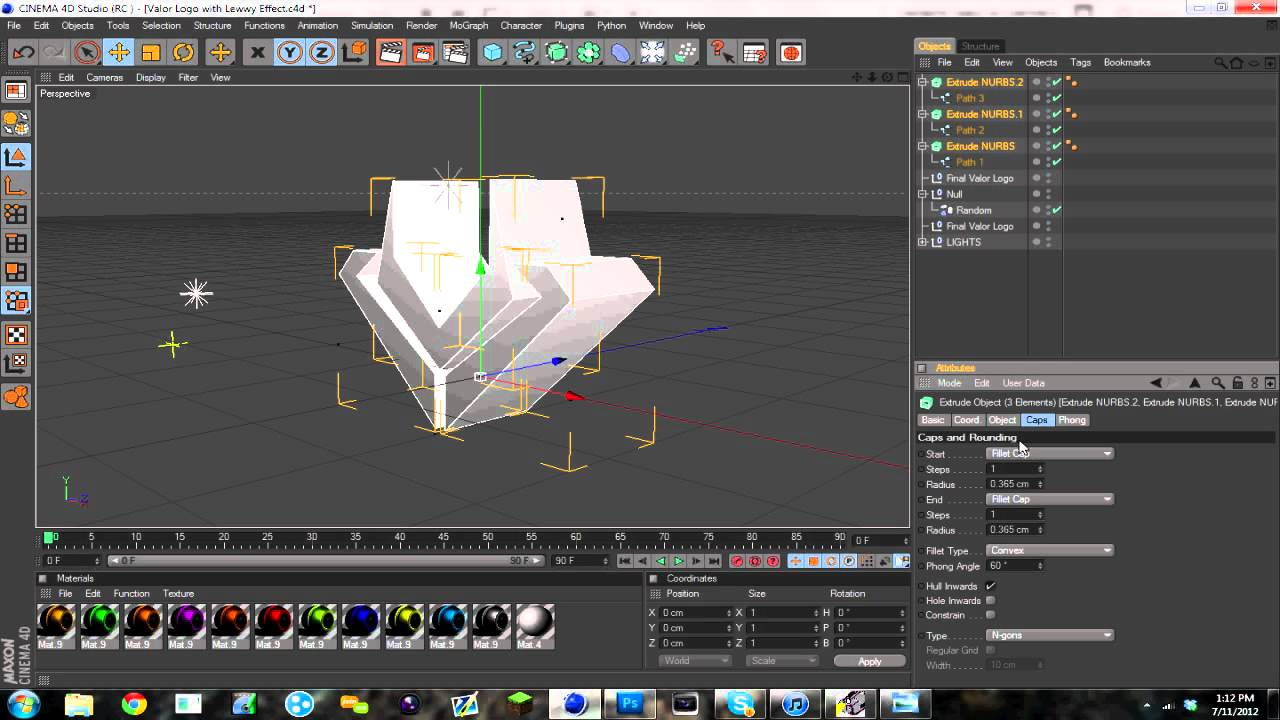This screenshot has height=720, width=1280.
Task: Switch the coordinate system icon
Action: coord(353,53)
